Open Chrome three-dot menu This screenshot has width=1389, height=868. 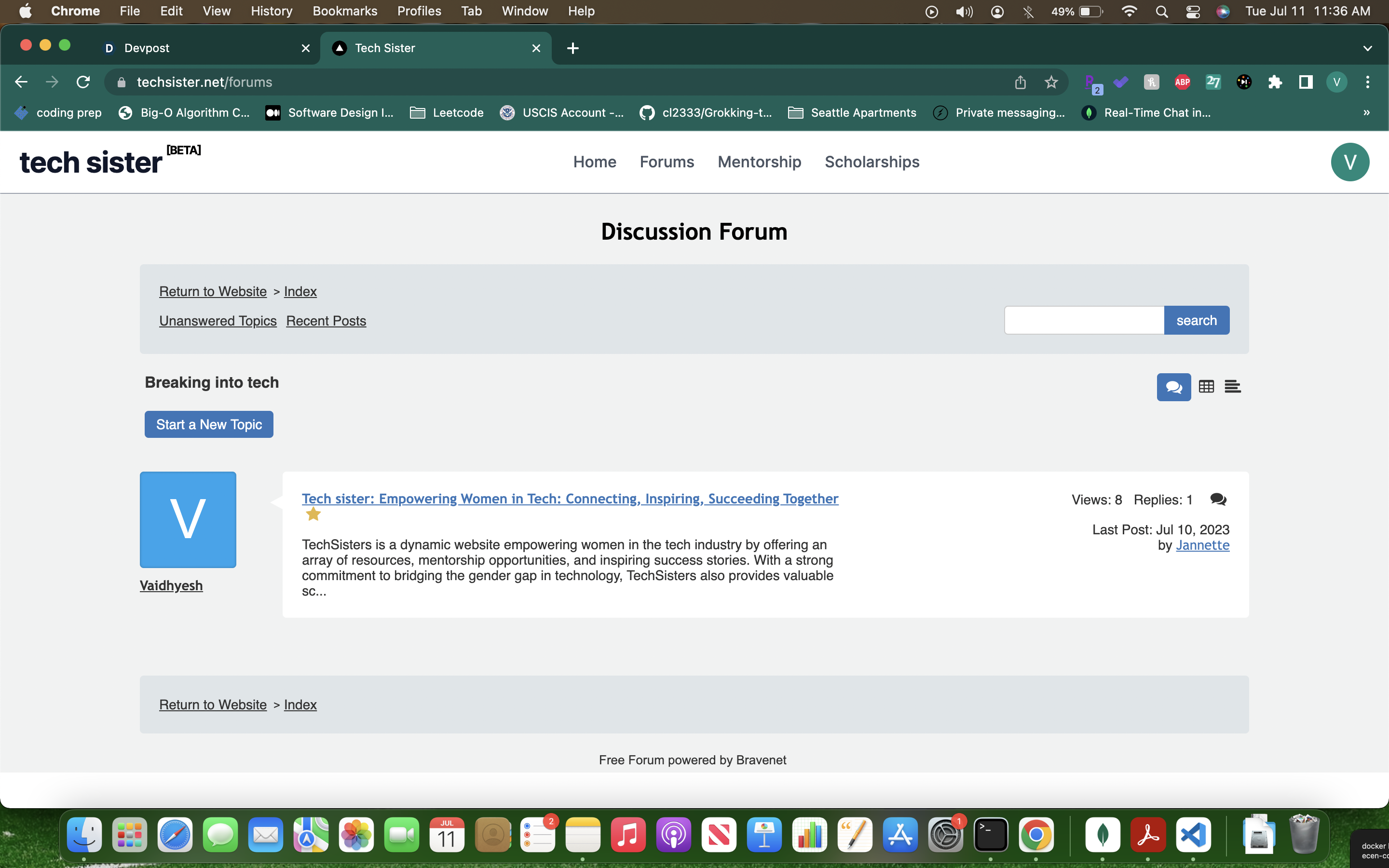pyautogui.click(x=1368, y=82)
